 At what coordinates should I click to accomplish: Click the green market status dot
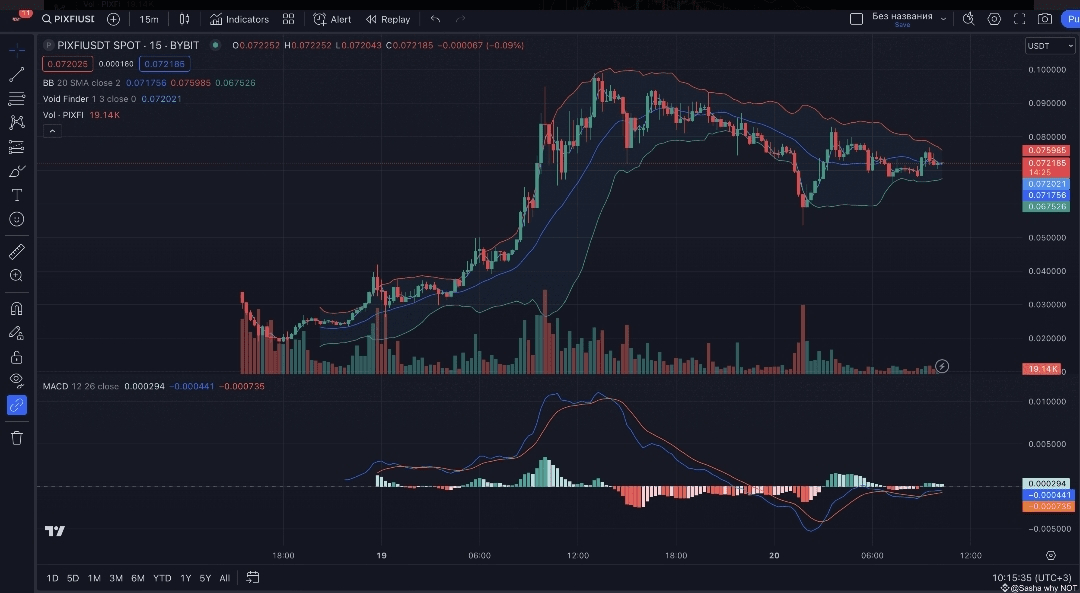216,45
